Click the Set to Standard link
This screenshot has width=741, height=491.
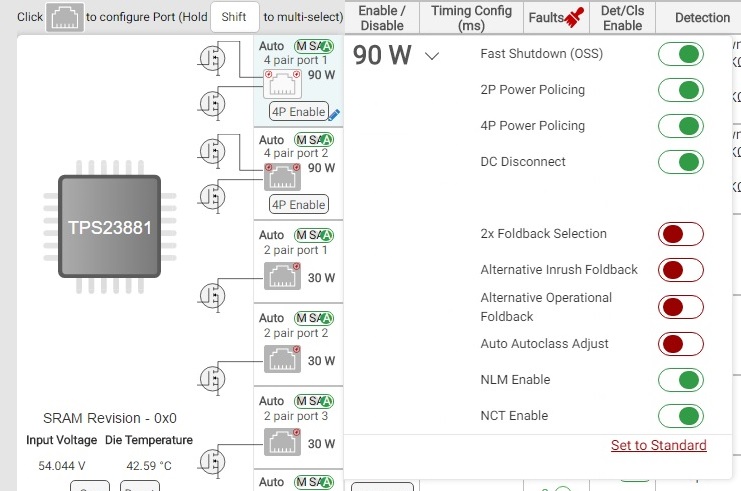pos(658,445)
